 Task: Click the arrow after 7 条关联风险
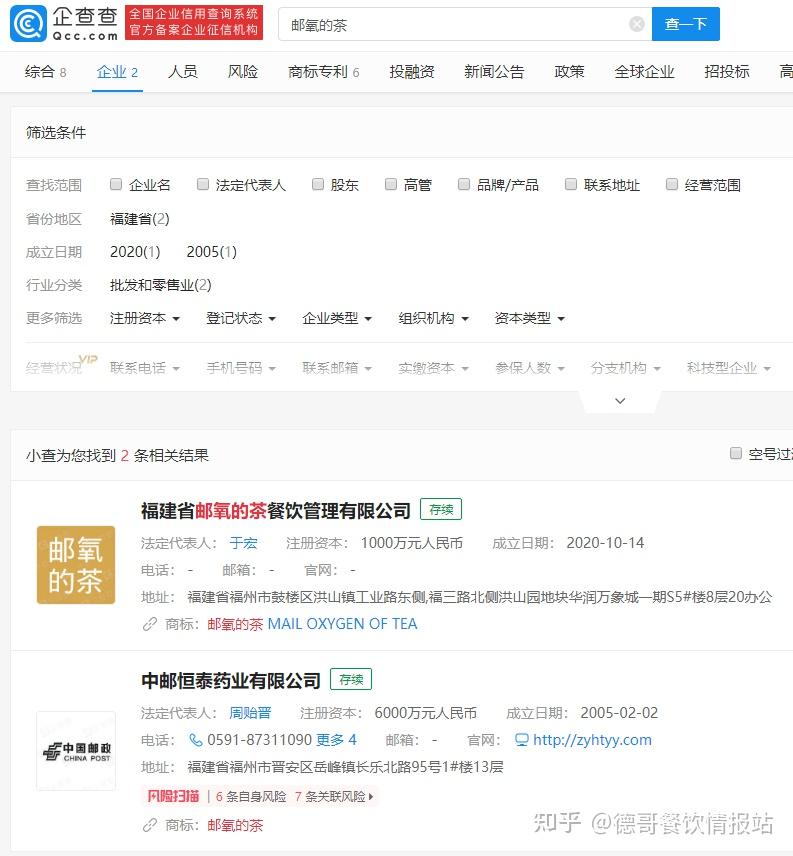coord(371,796)
